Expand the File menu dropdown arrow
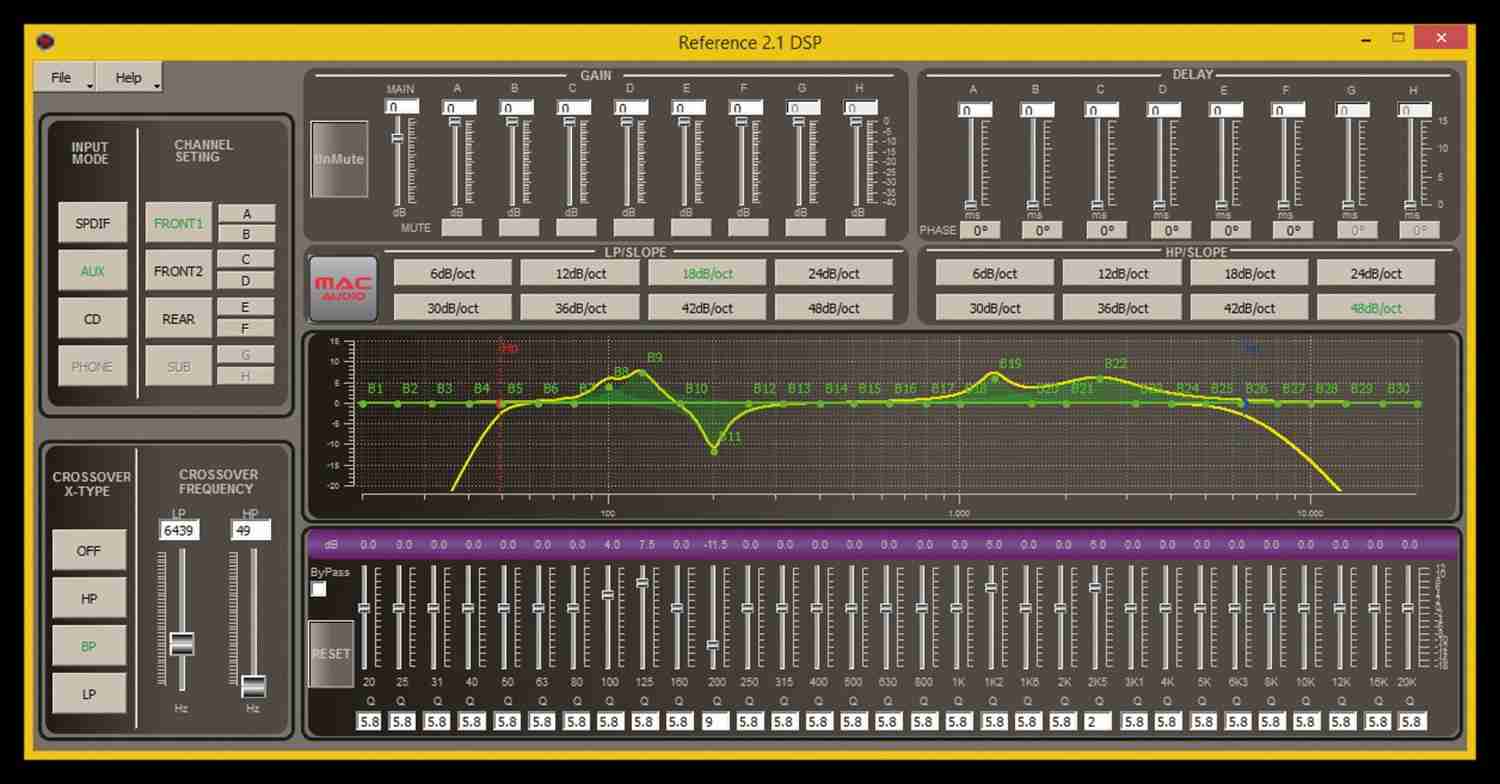The image size is (1500, 784). (x=90, y=87)
